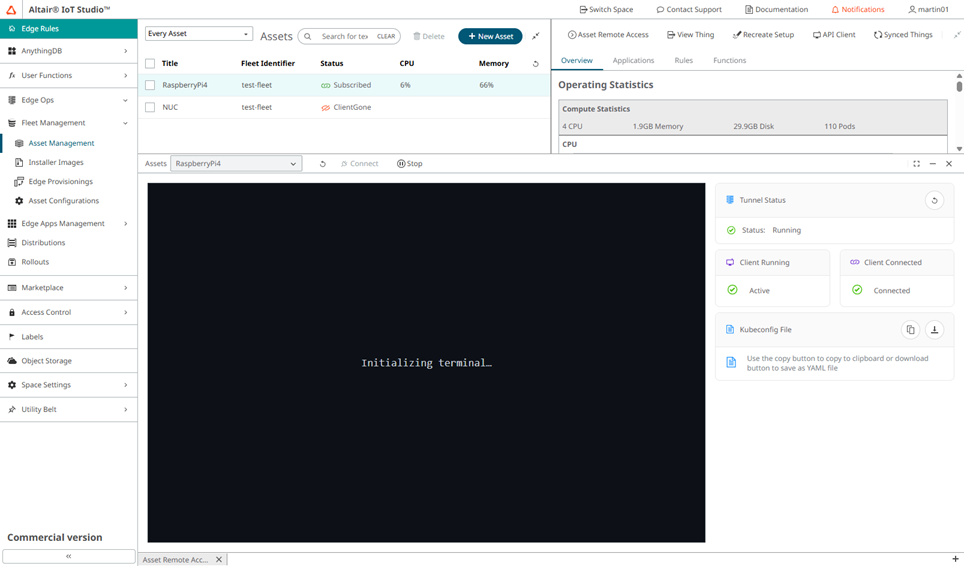Switch to the Applications tab
Image resolution: width=964 pixels, height=566 pixels.
click(633, 61)
